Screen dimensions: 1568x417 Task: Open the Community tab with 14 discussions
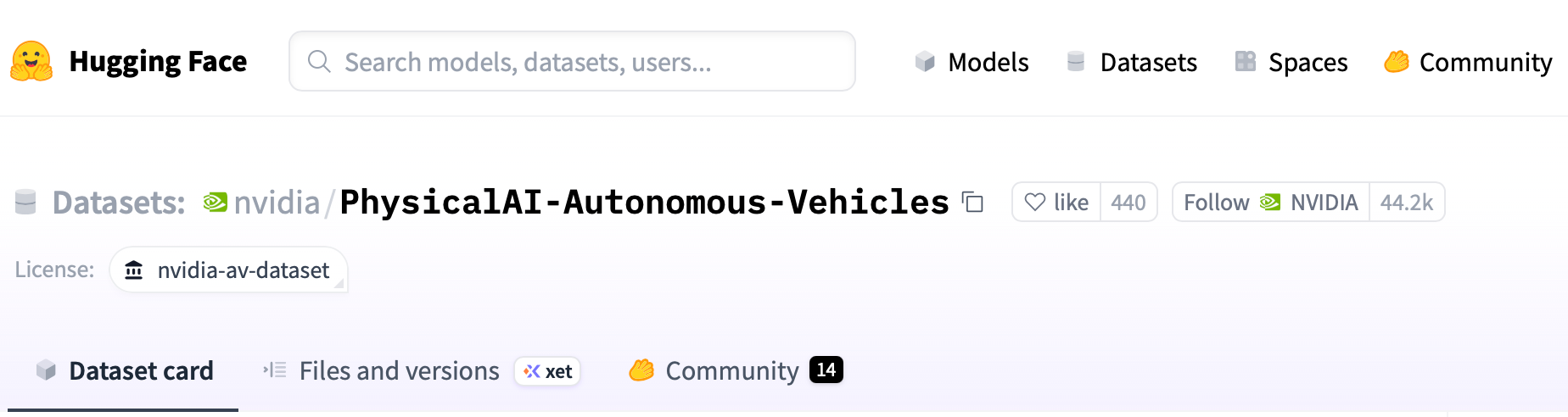[x=735, y=370]
